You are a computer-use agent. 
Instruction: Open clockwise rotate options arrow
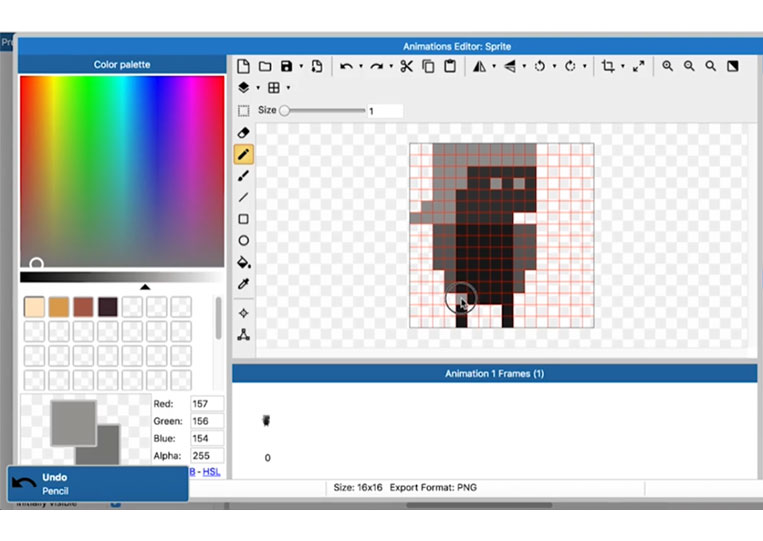pyautogui.click(x=584, y=66)
